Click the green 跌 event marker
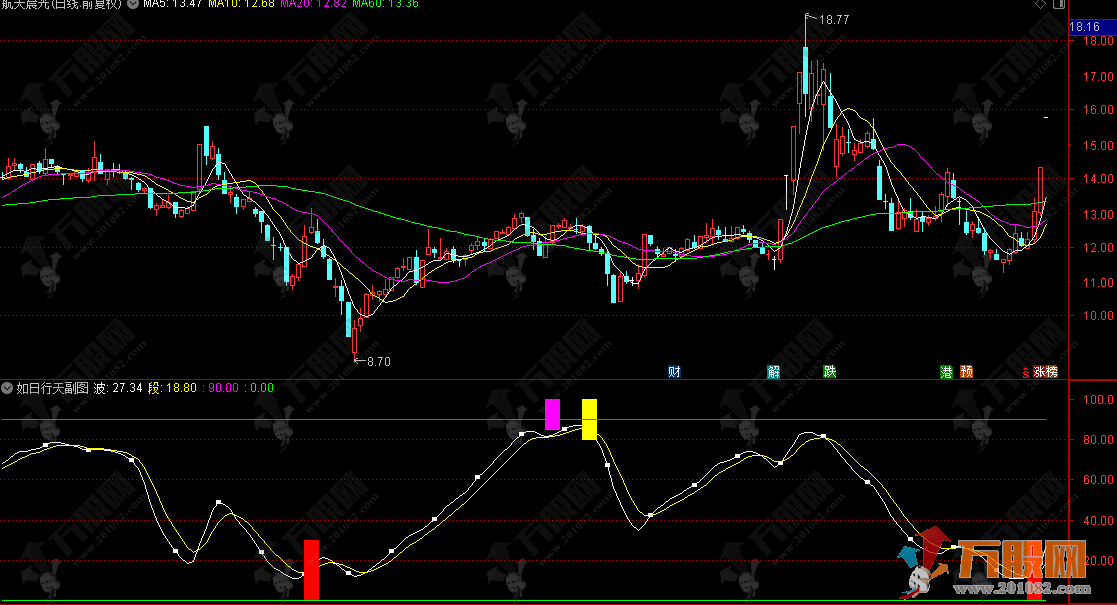Viewport: 1117px width, 605px height. (x=829, y=371)
